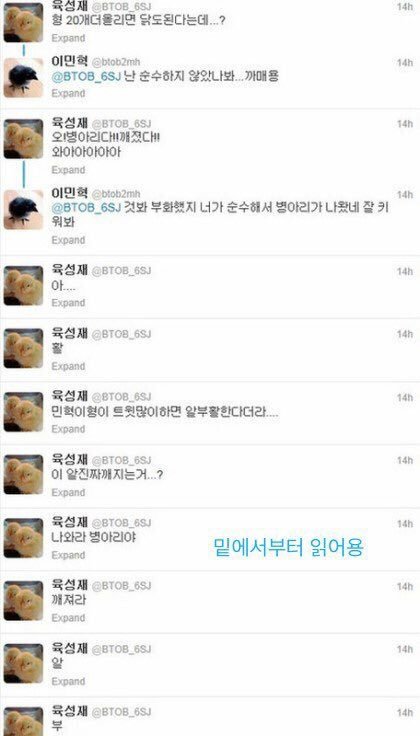This screenshot has height=736, width=420.
Task: Click chick avatar beside the '아....' tweet
Action: coord(23,286)
